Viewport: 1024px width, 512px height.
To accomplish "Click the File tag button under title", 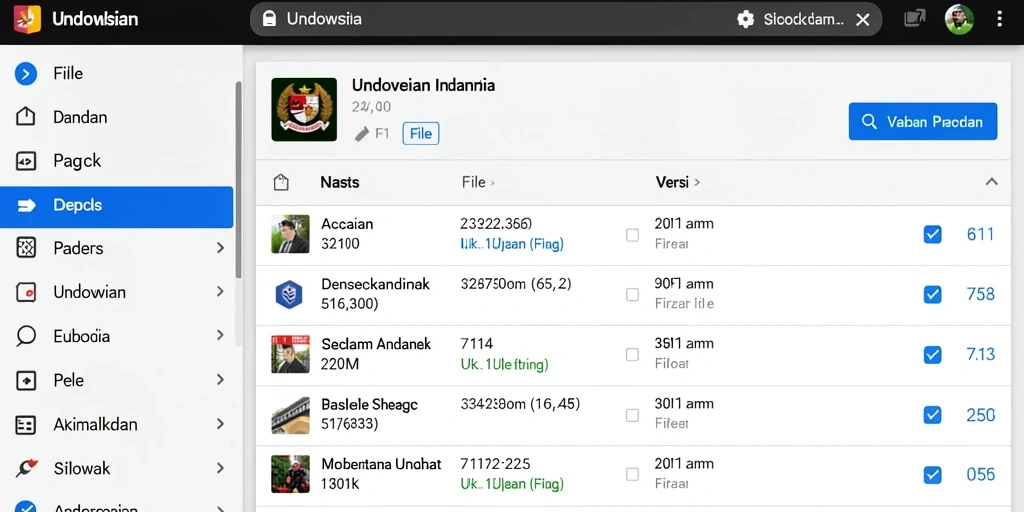I will tap(421, 134).
